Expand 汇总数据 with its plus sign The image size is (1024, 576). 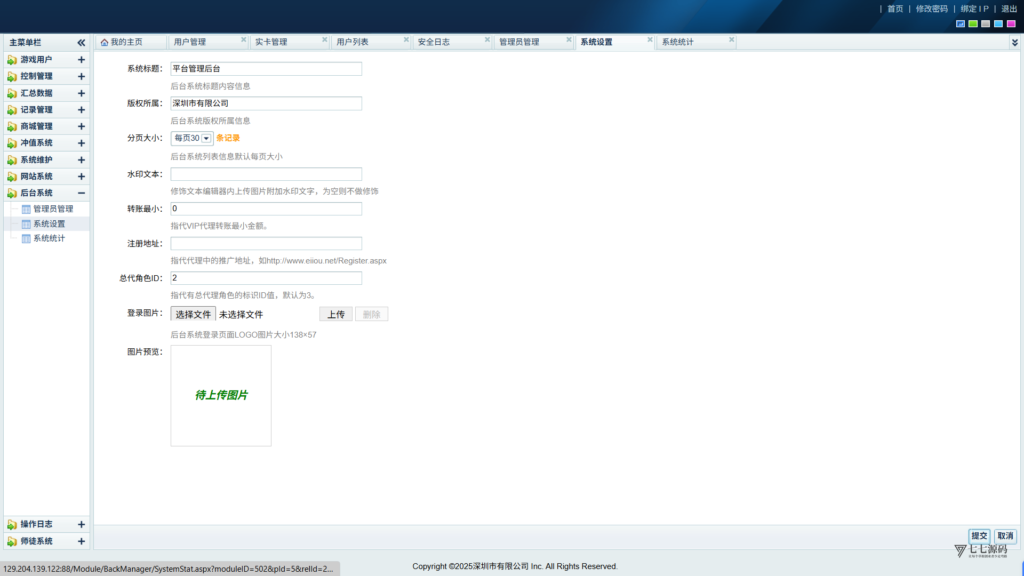tap(81, 93)
